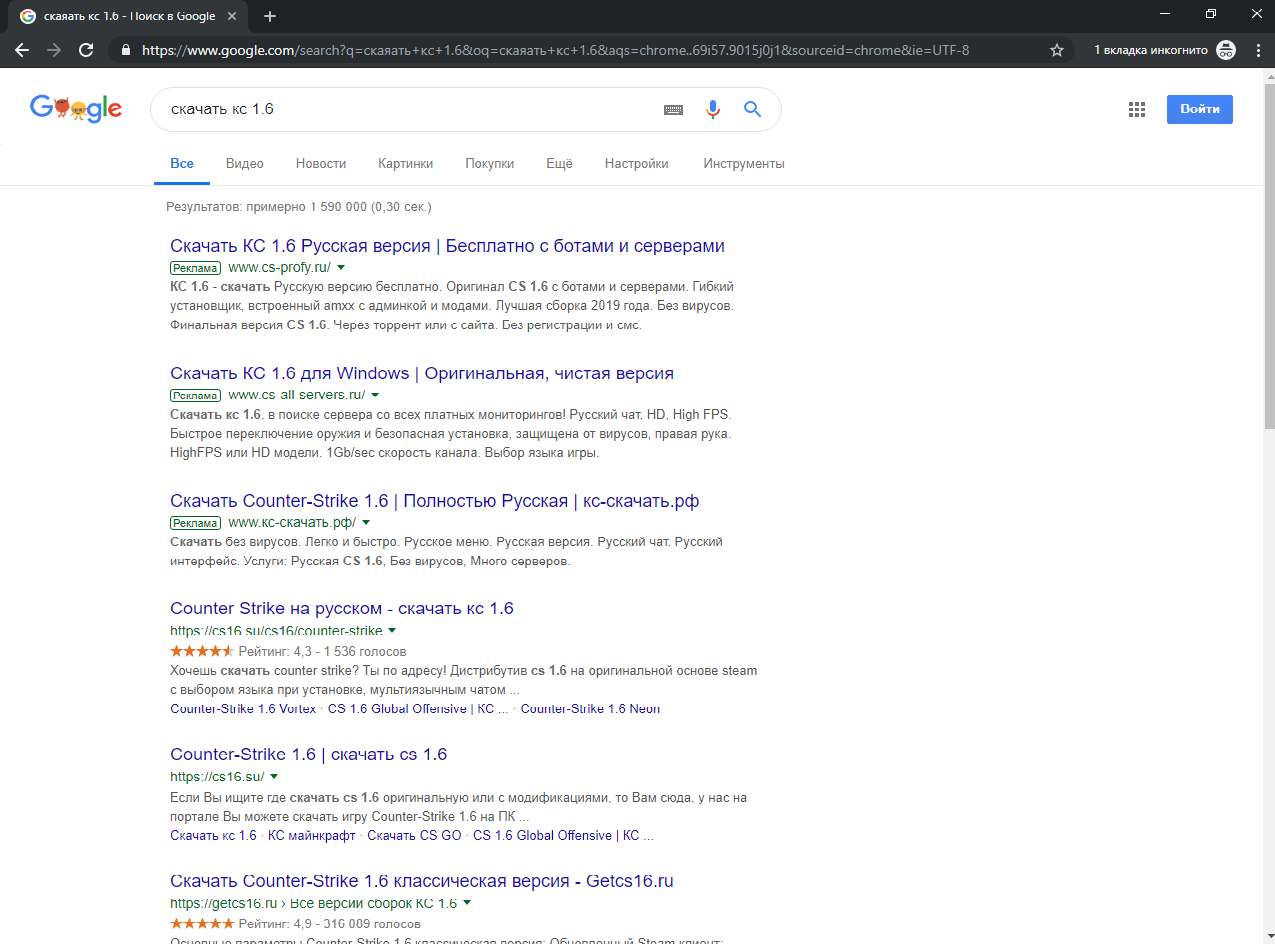Open the on-screen keyboard icon
1275x944 pixels.
673,110
